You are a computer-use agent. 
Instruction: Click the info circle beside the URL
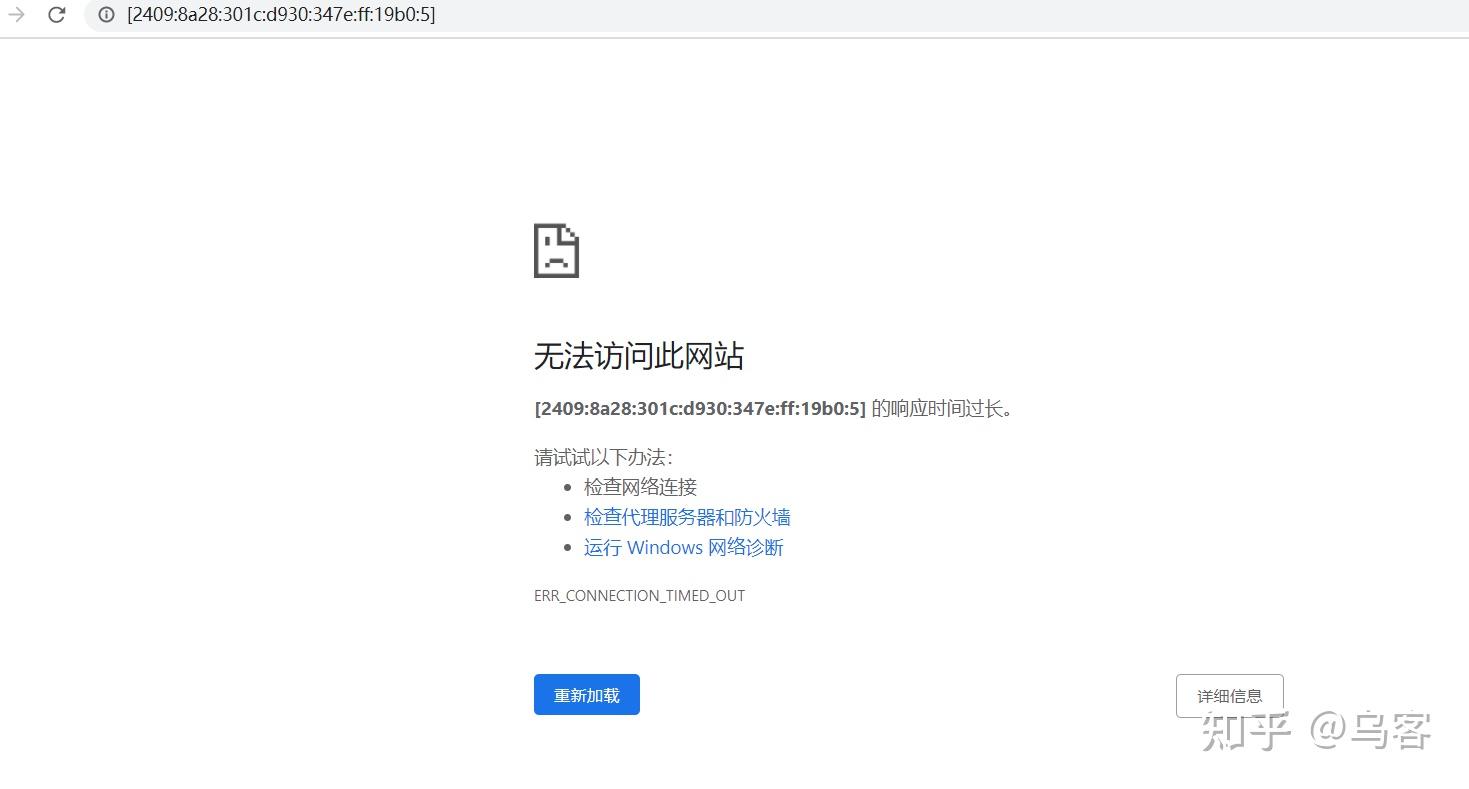pos(105,14)
